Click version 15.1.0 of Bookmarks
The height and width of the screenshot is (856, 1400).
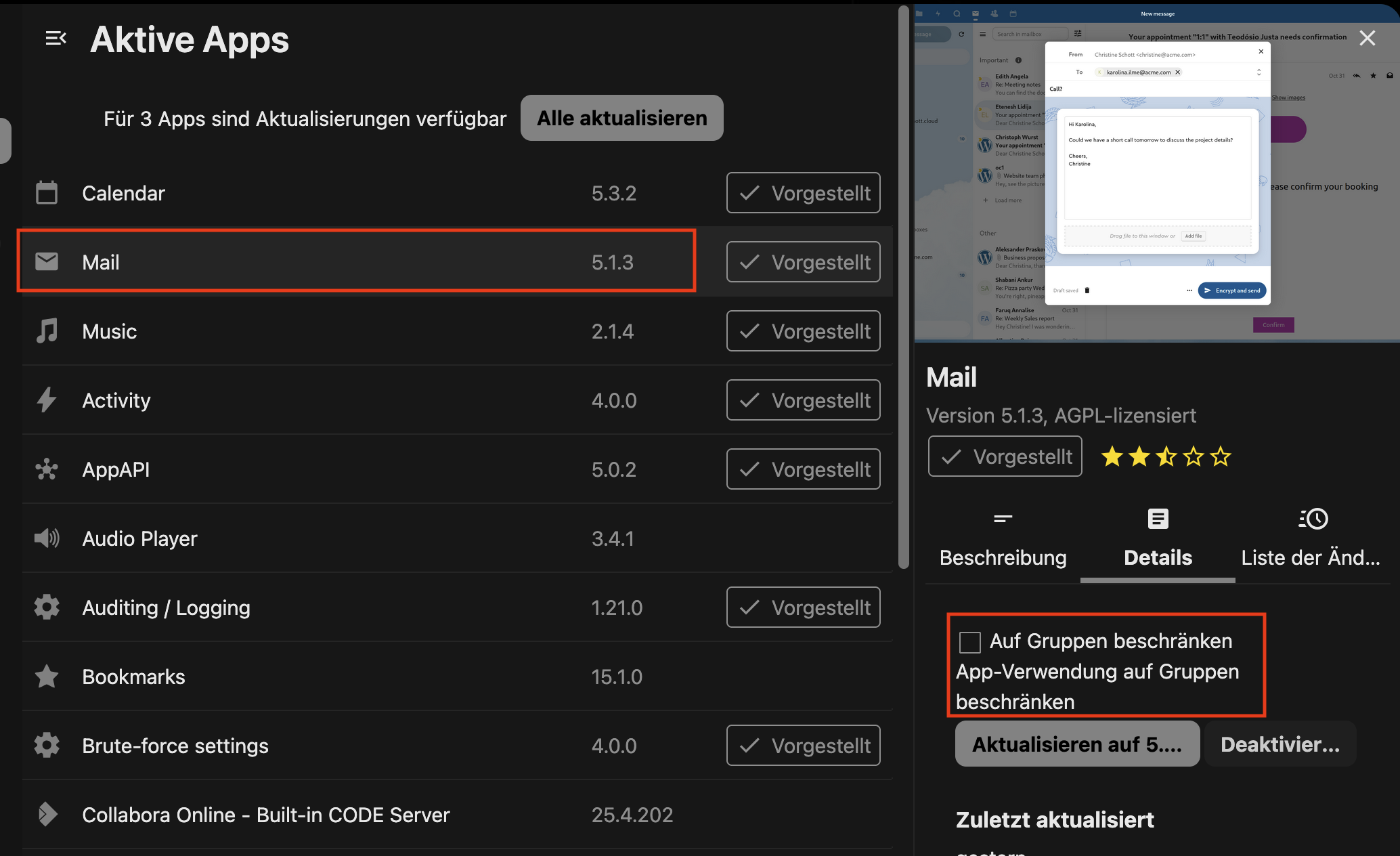(617, 677)
